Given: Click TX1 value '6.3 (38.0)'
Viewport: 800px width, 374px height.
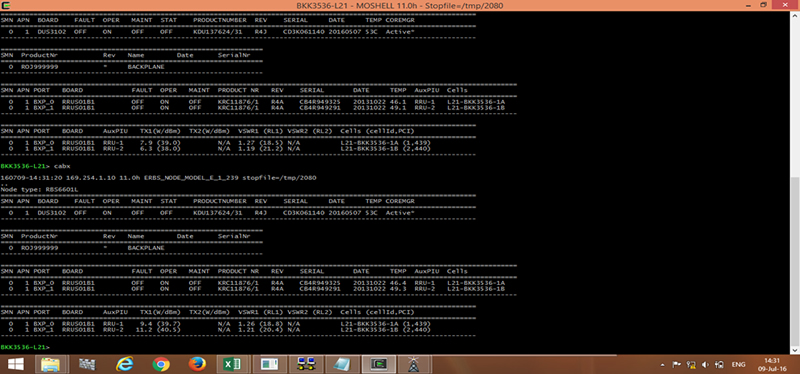Looking at the screenshot, I should tap(160, 148).
